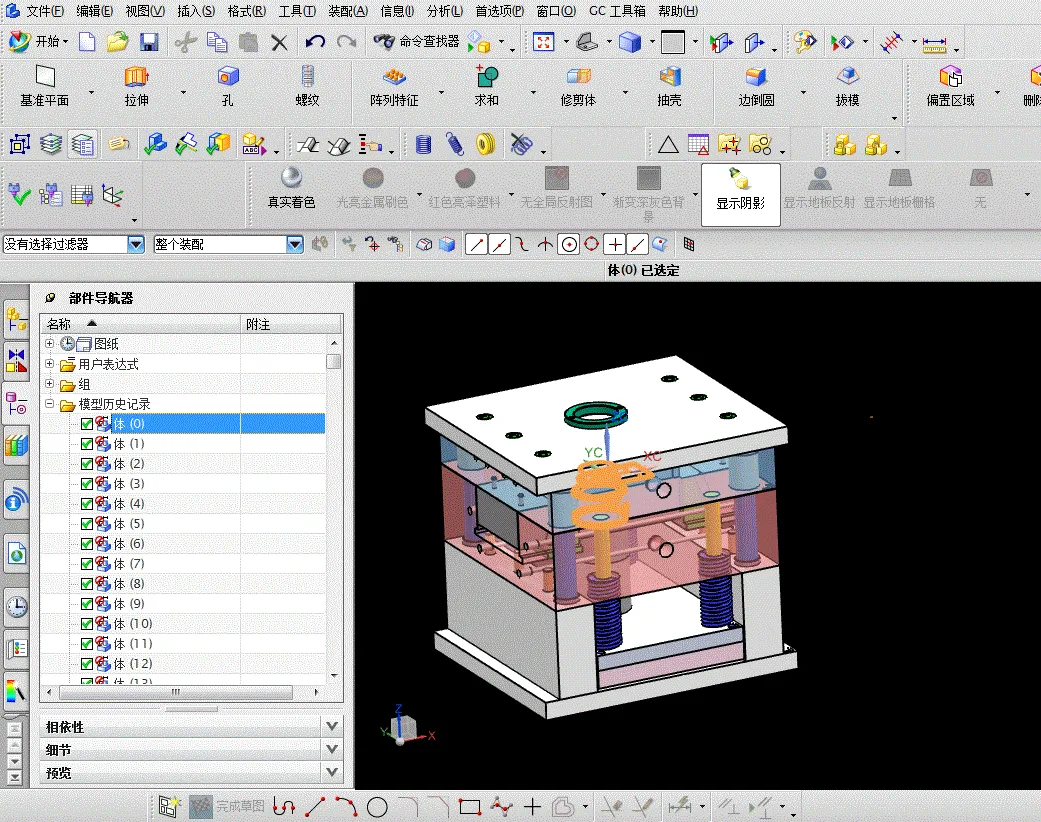
Task: Click the Line sketch tool
Action: click(315, 807)
